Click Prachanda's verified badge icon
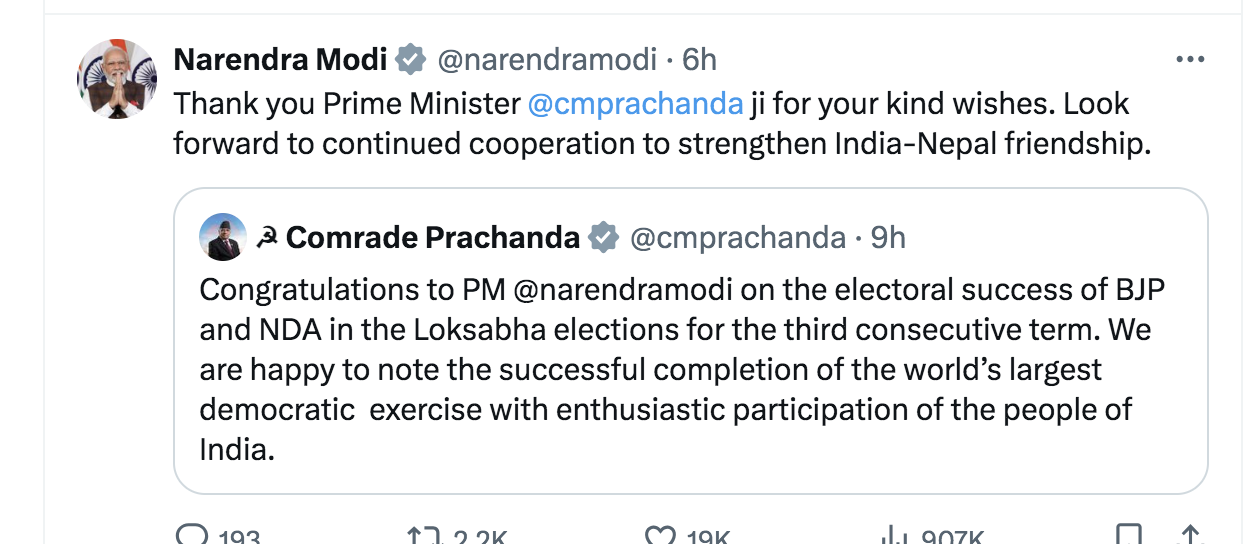This screenshot has width=1252, height=544. 603,237
